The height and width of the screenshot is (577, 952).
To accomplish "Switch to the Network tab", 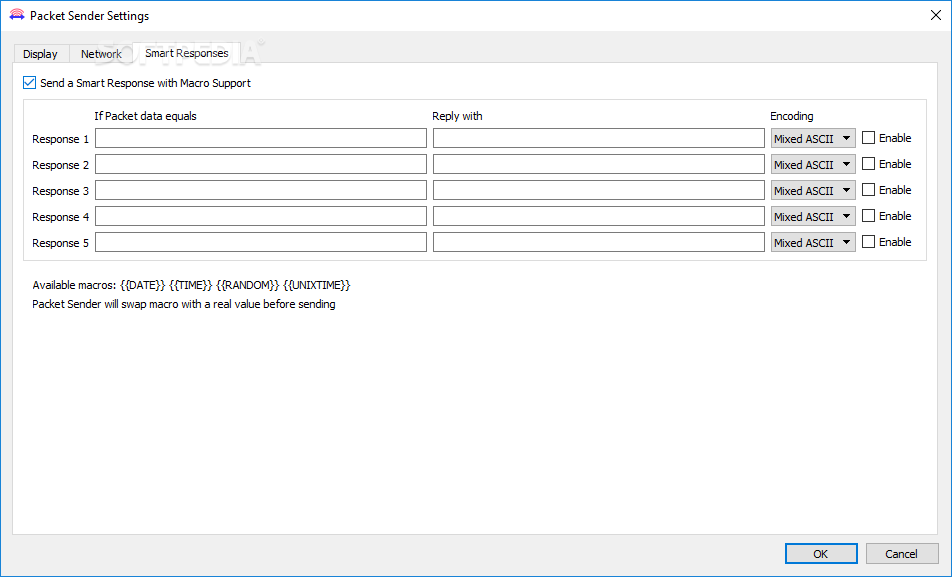I will [101, 54].
